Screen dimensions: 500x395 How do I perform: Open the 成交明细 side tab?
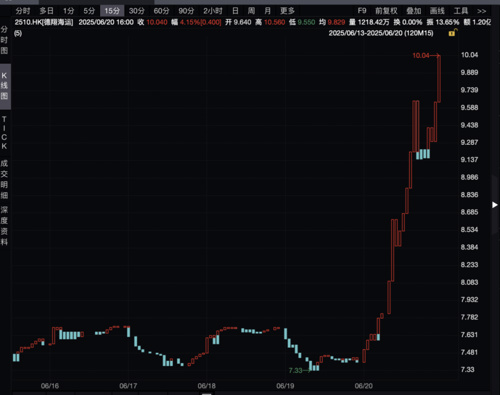point(4,179)
